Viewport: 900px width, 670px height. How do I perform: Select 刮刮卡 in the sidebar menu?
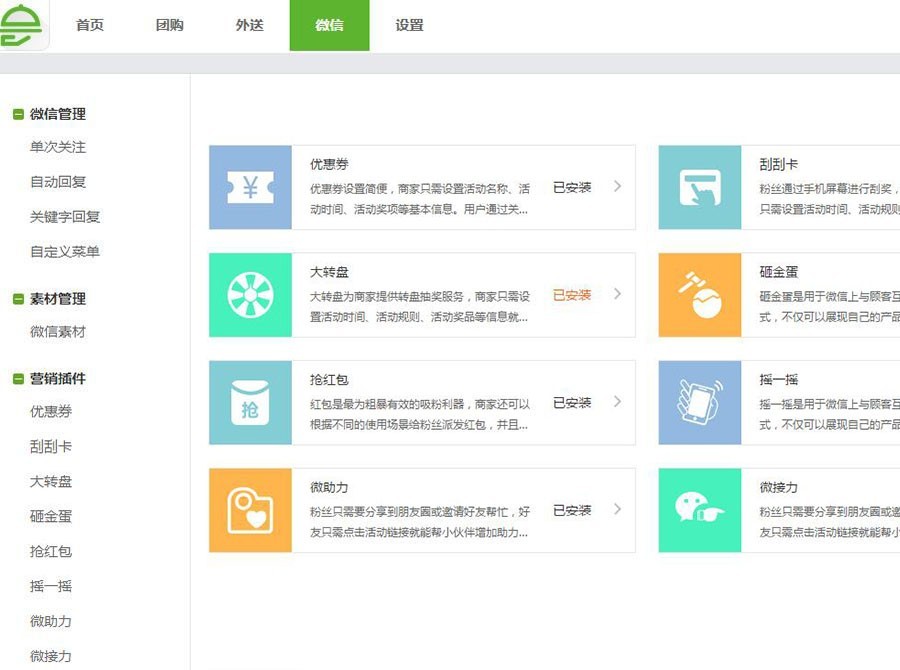(x=51, y=447)
